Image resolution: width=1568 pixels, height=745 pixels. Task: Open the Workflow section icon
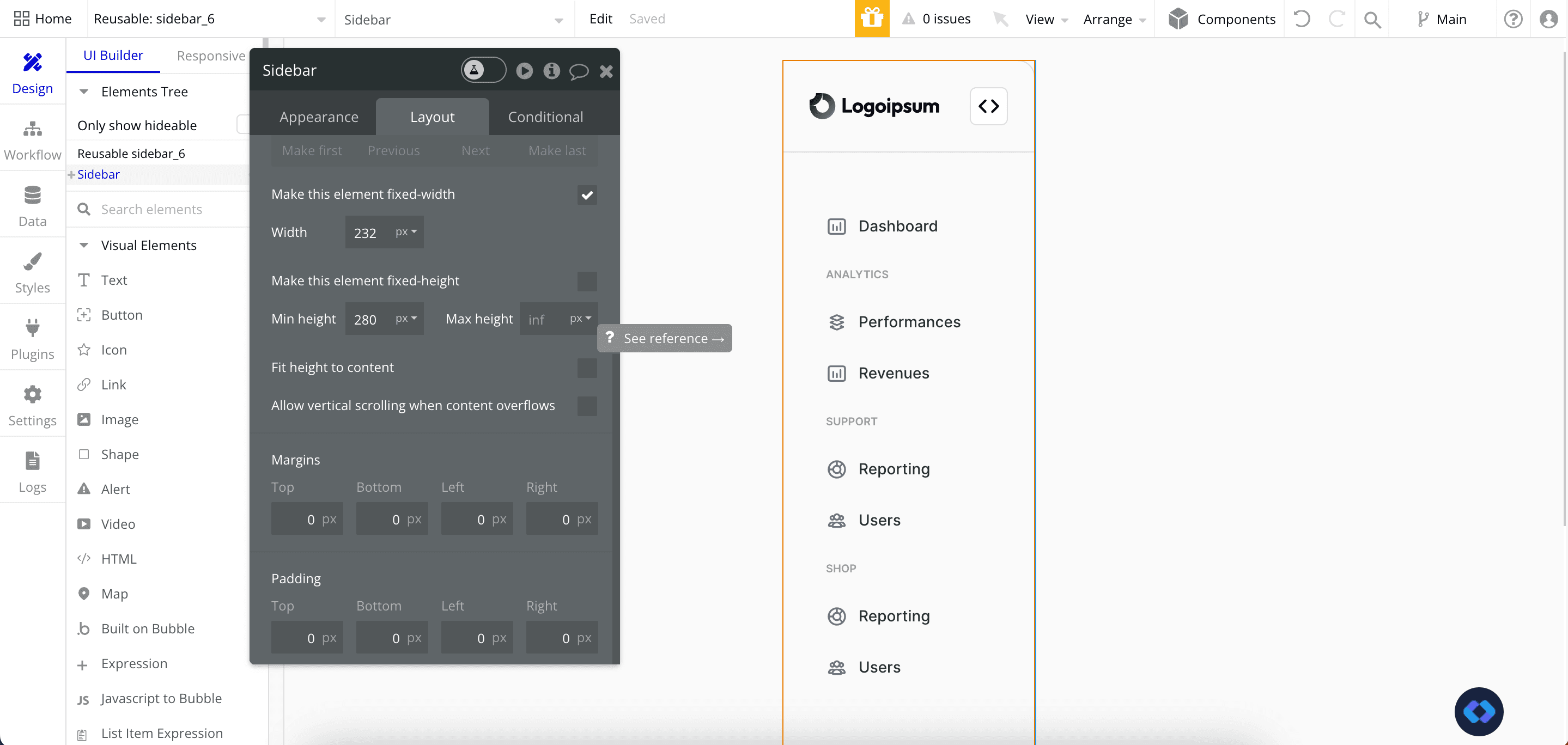pyautogui.click(x=32, y=129)
